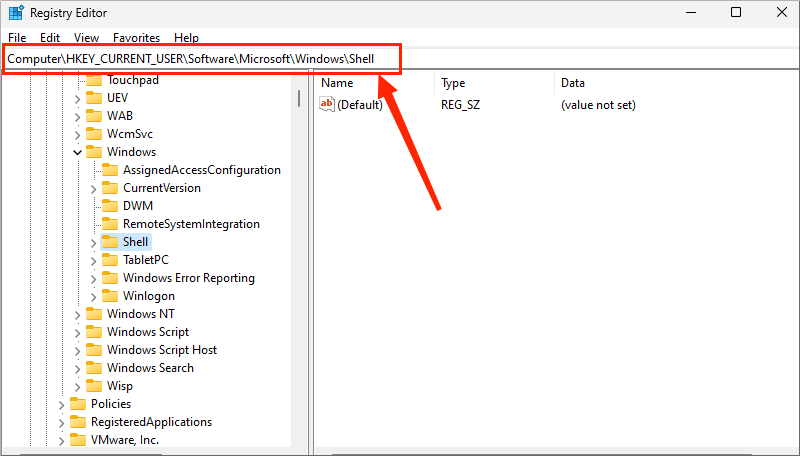Select the 'Windows Error Reporting' key label
This screenshot has width=800, height=456.
coord(189,278)
